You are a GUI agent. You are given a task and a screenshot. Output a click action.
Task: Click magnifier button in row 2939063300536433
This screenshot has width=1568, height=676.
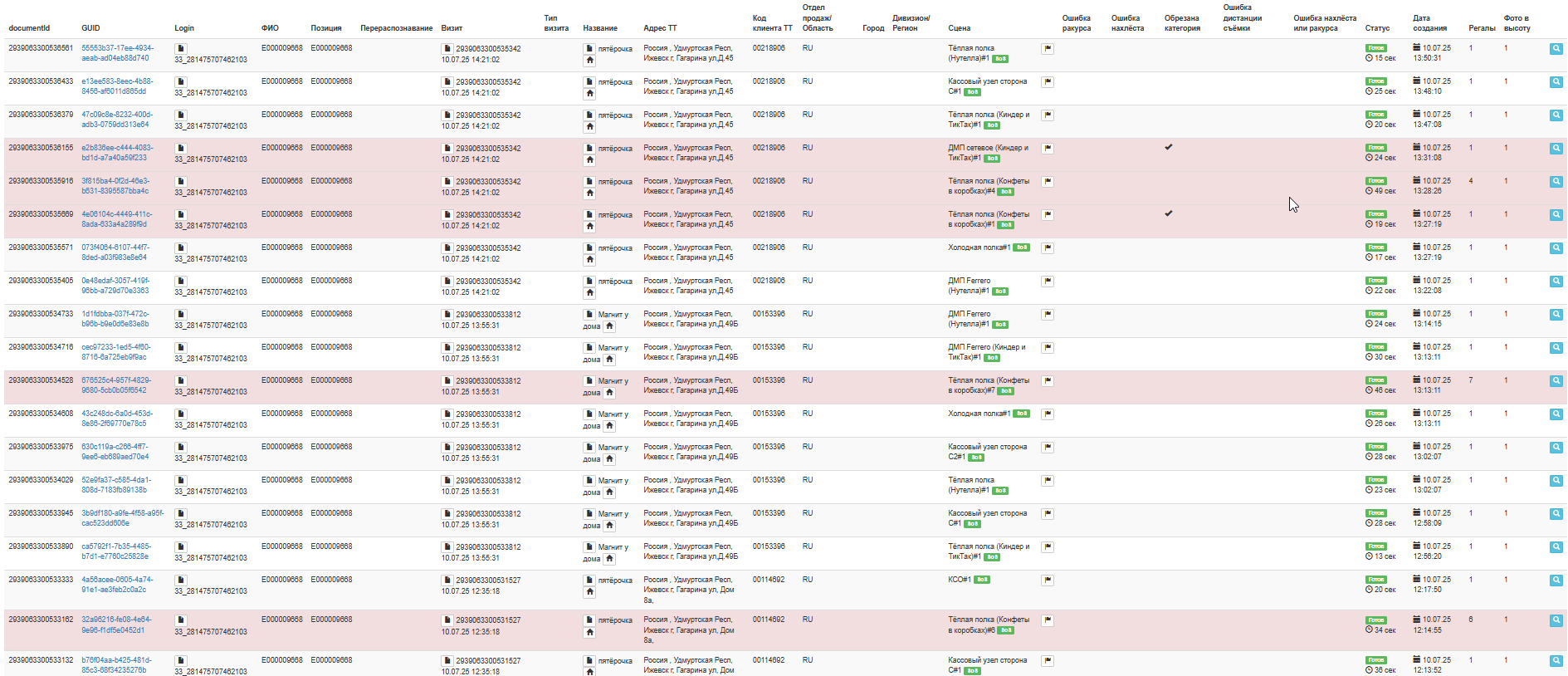1556,82
